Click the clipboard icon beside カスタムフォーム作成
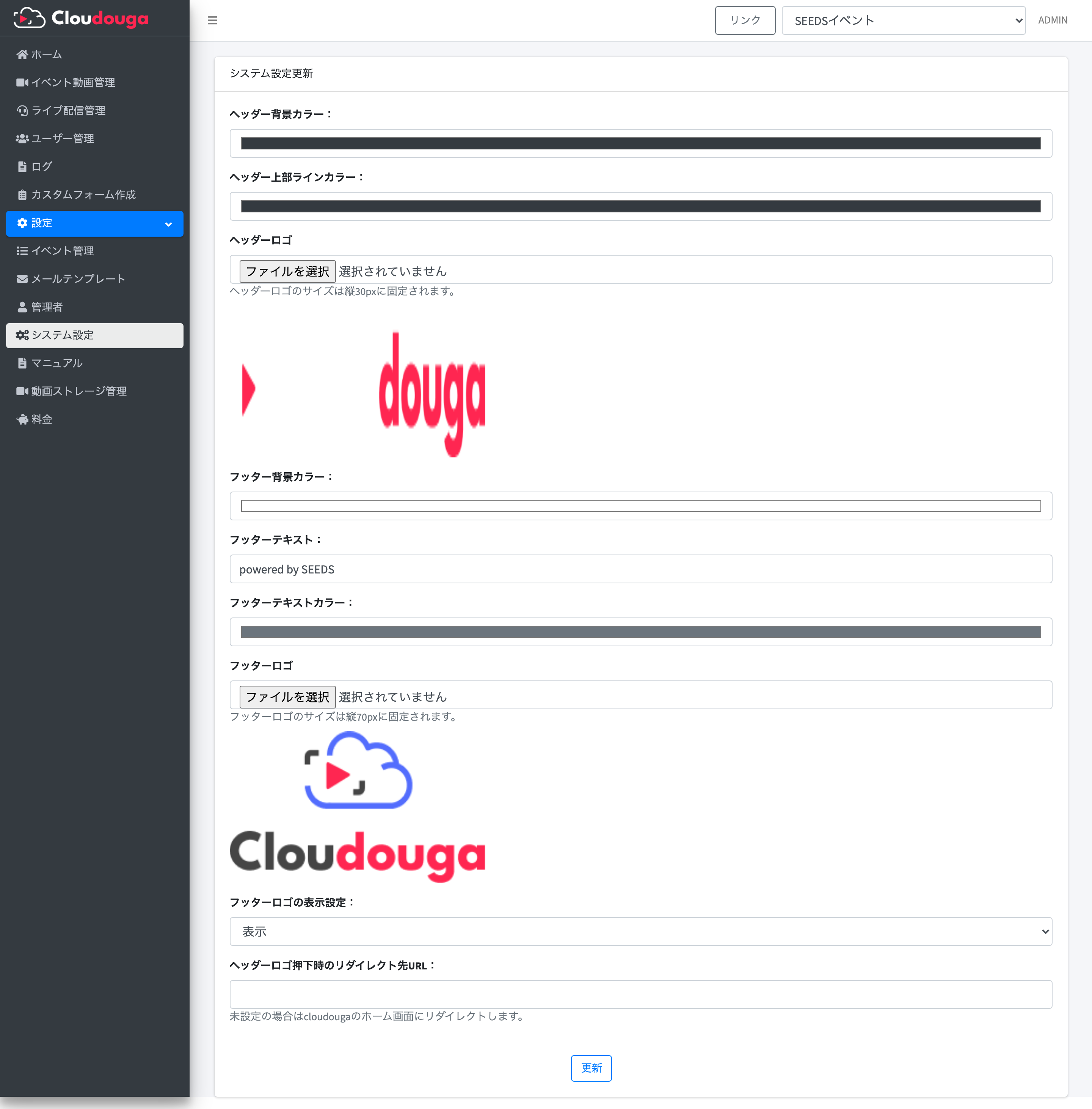This screenshot has width=1092, height=1109. 22,195
